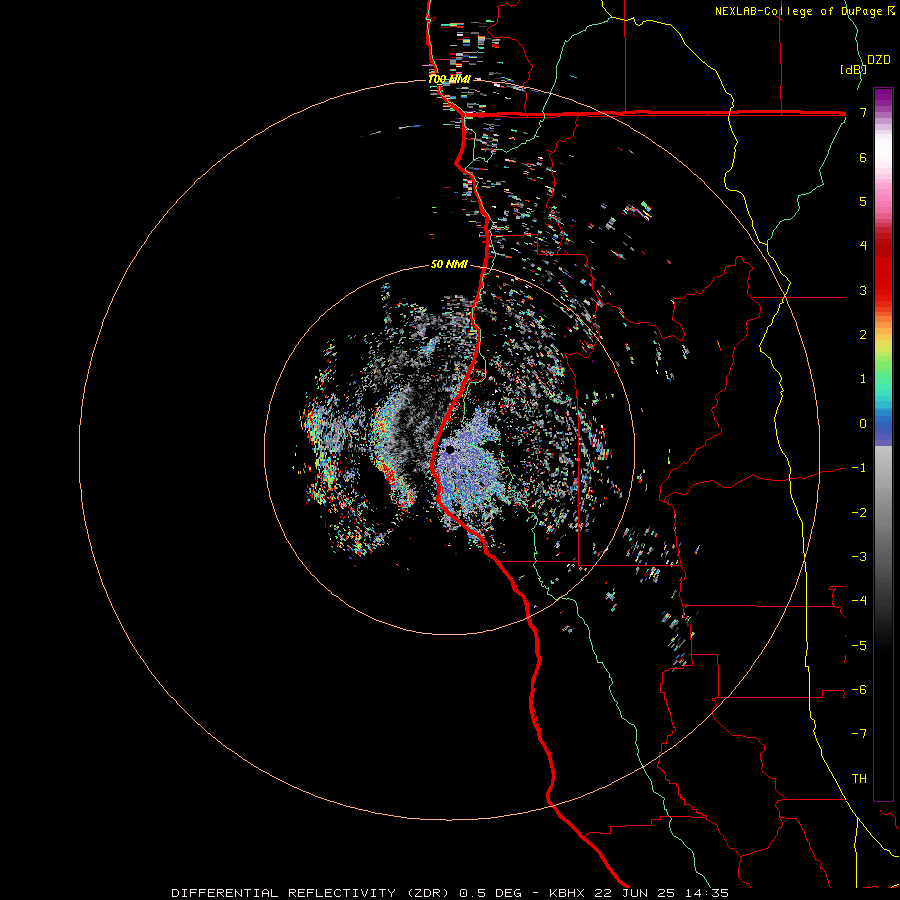Click the 4 value on the color scale
The image size is (900, 900).
click(x=863, y=246)
